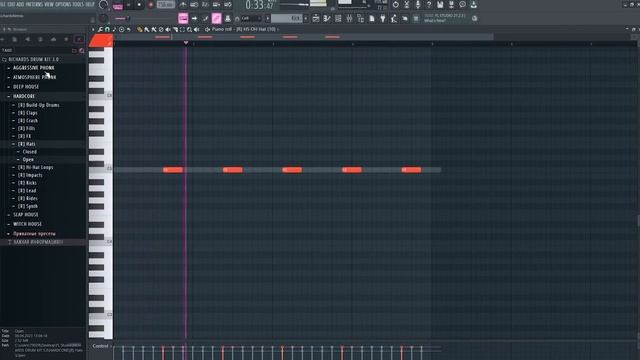Click the first orange note in piano roll

pos(173,170)
